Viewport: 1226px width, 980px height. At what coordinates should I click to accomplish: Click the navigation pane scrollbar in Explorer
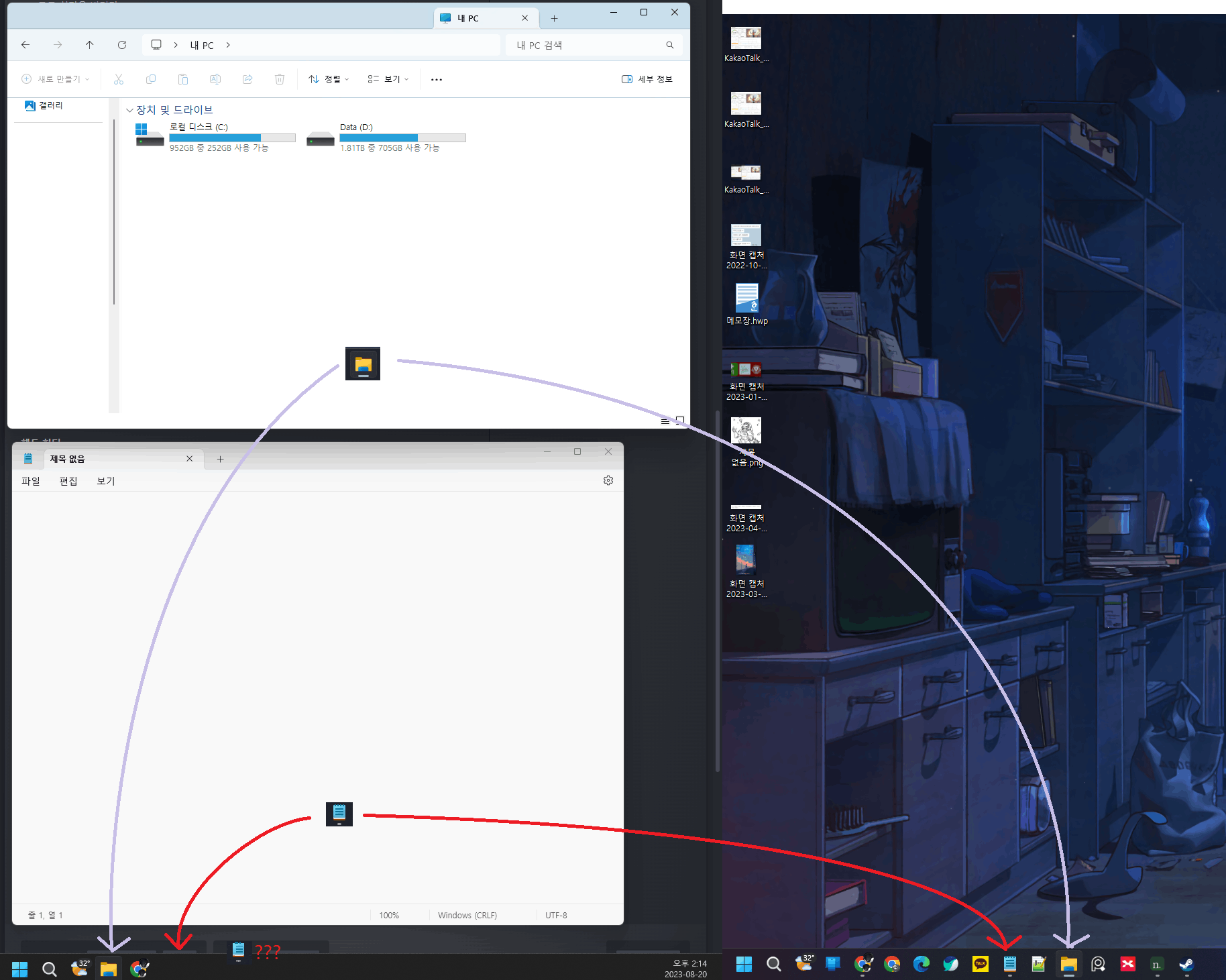point(114,212)
